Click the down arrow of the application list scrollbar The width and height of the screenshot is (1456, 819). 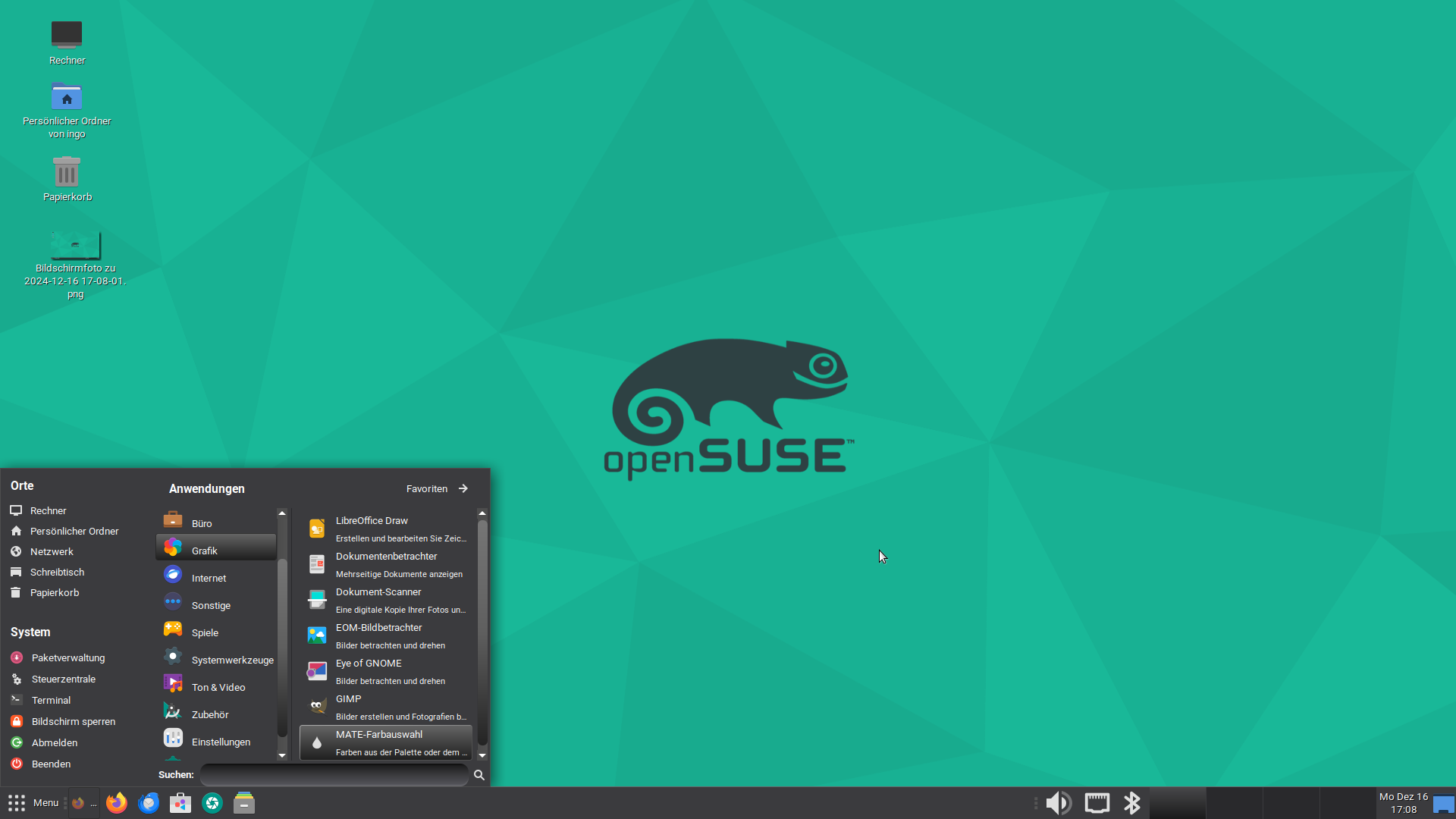(x=482, y=755)
